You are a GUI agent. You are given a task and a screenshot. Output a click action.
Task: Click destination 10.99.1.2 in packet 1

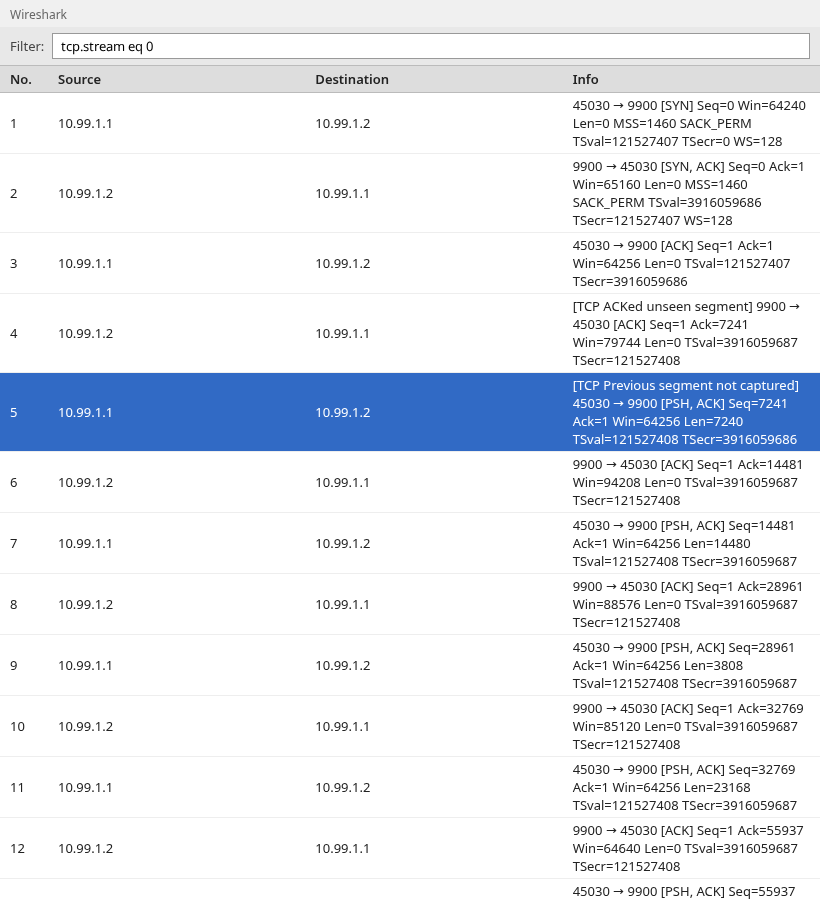(343, 123)
